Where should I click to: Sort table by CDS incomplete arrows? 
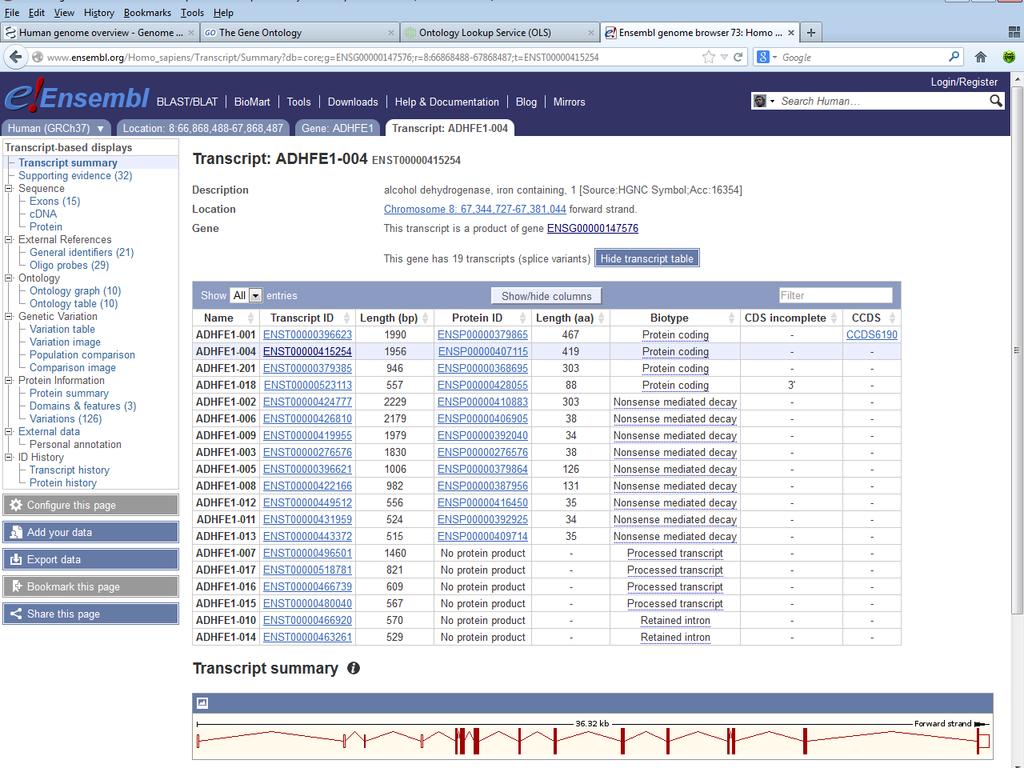834,318
